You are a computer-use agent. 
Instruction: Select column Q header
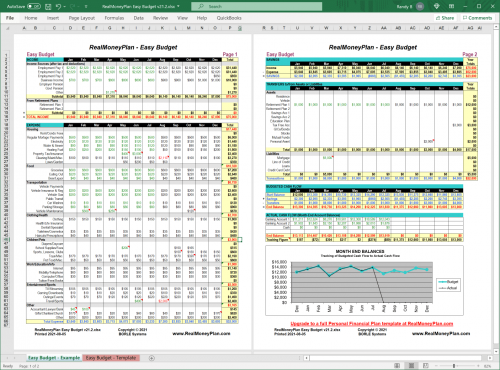[240, 28]
